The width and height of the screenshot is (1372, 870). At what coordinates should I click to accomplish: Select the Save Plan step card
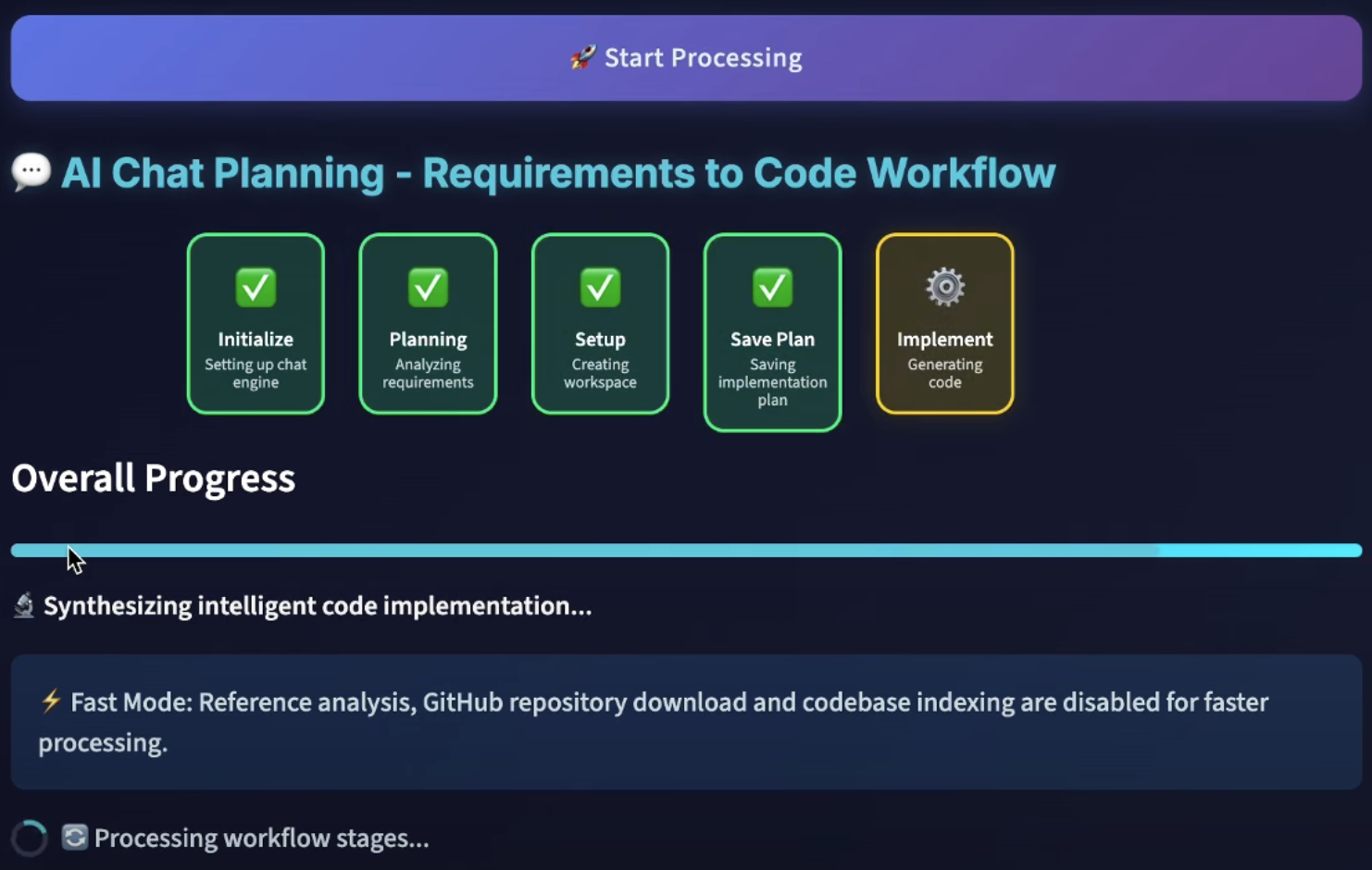coord(772,332)
